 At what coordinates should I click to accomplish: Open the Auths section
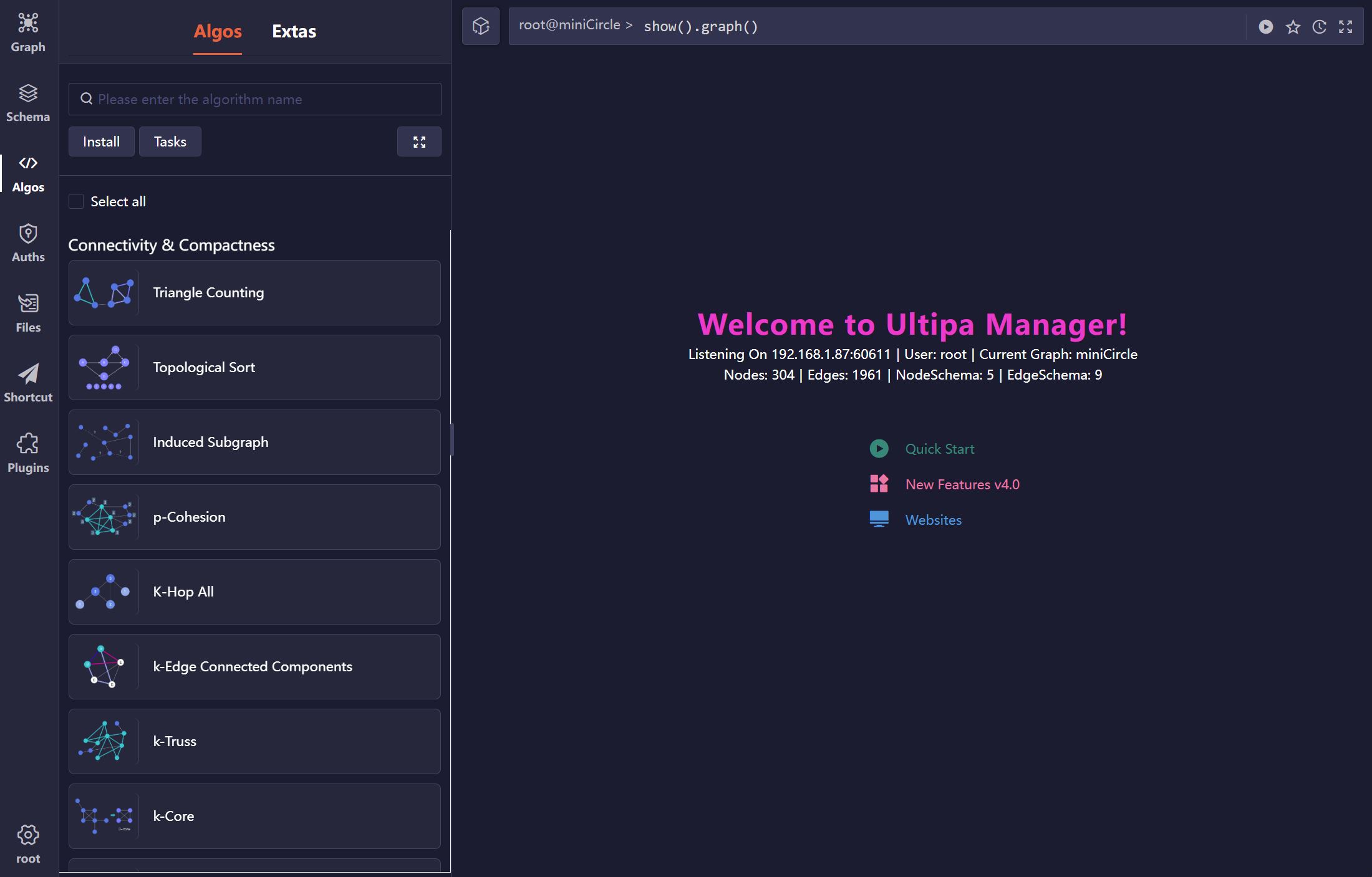[x=28, y=243]
